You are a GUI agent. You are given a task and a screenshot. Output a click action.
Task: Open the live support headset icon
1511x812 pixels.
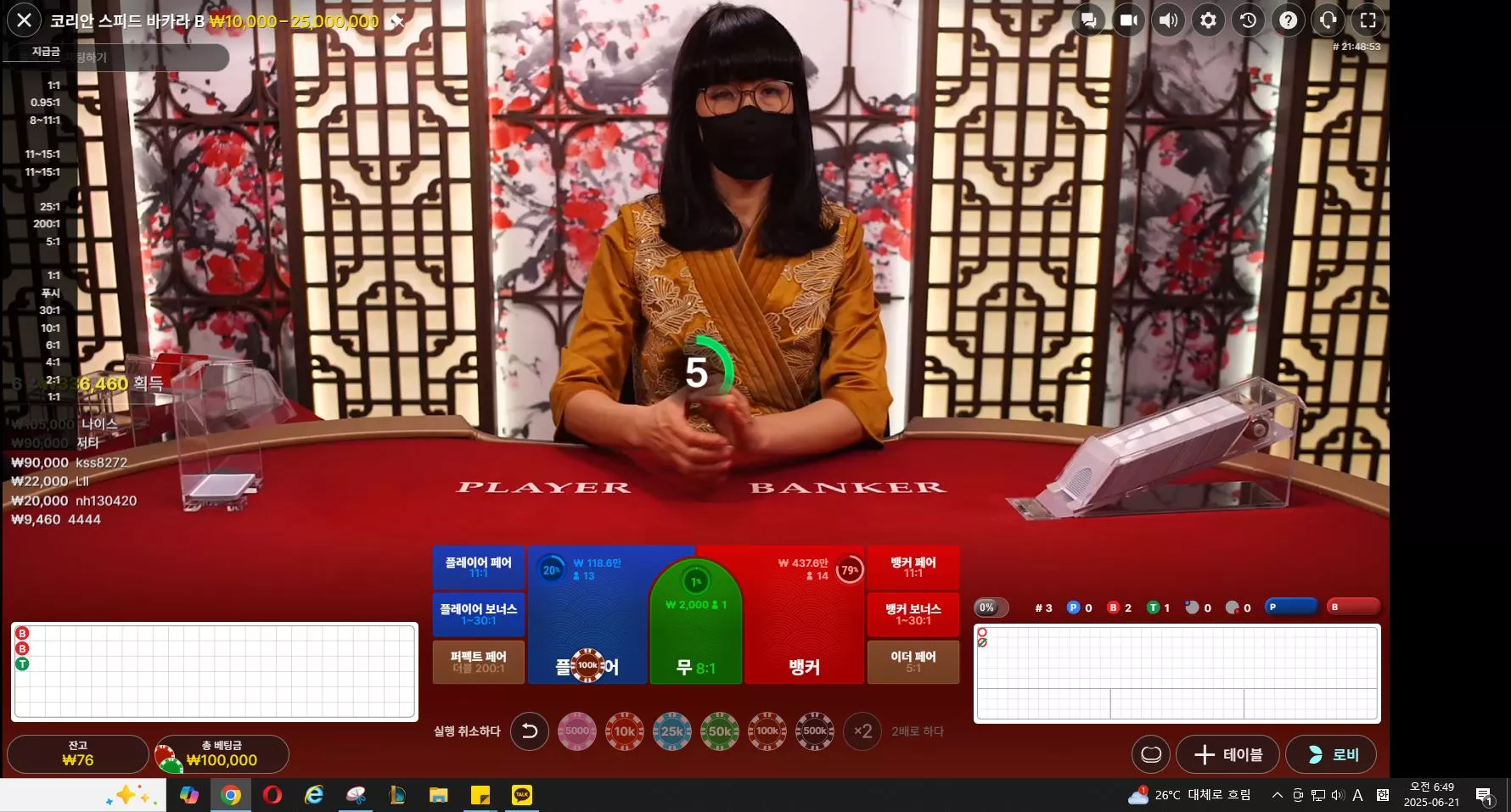1328,20
